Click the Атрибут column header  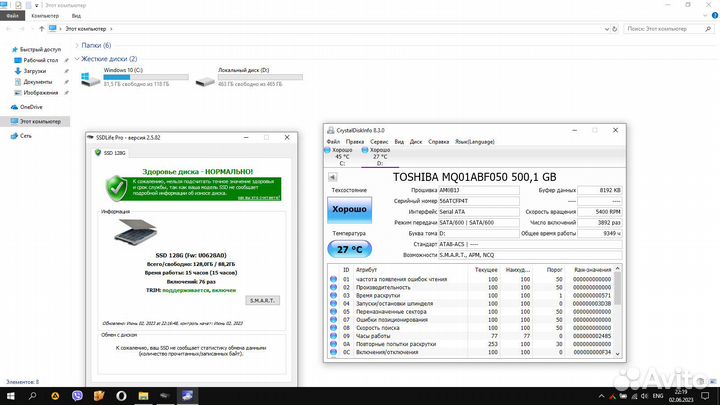click(366, 270)
